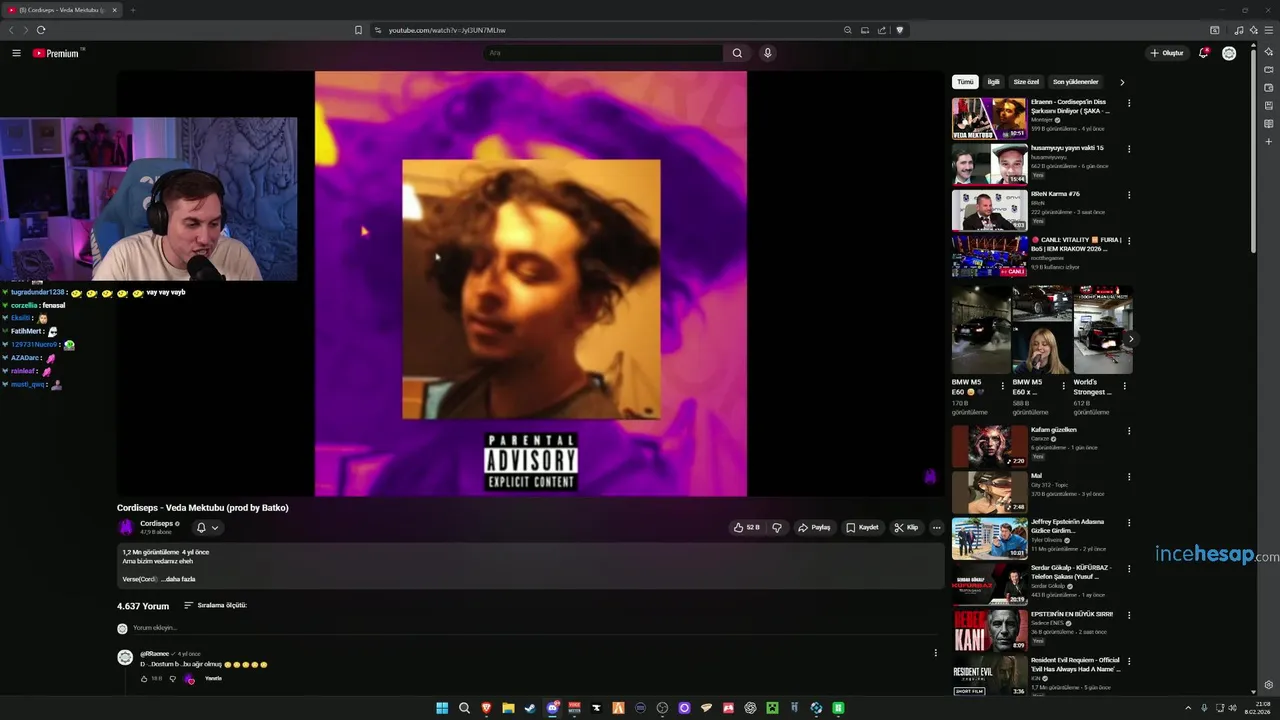Open options for husamyuyu yayın vakti video

click(x=1129, y=149)
